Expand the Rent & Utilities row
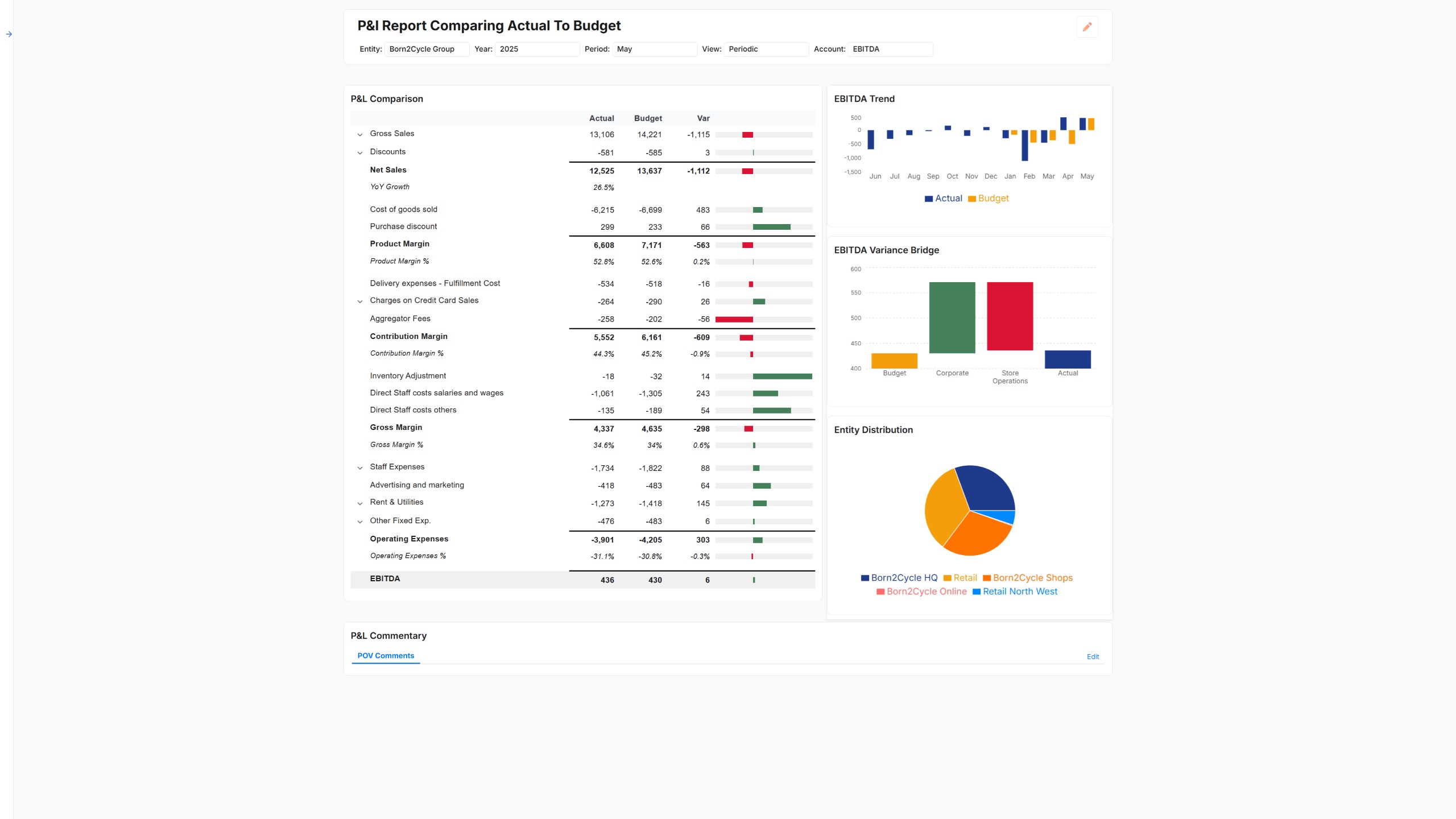1456x819 pixels. point(360,503)
